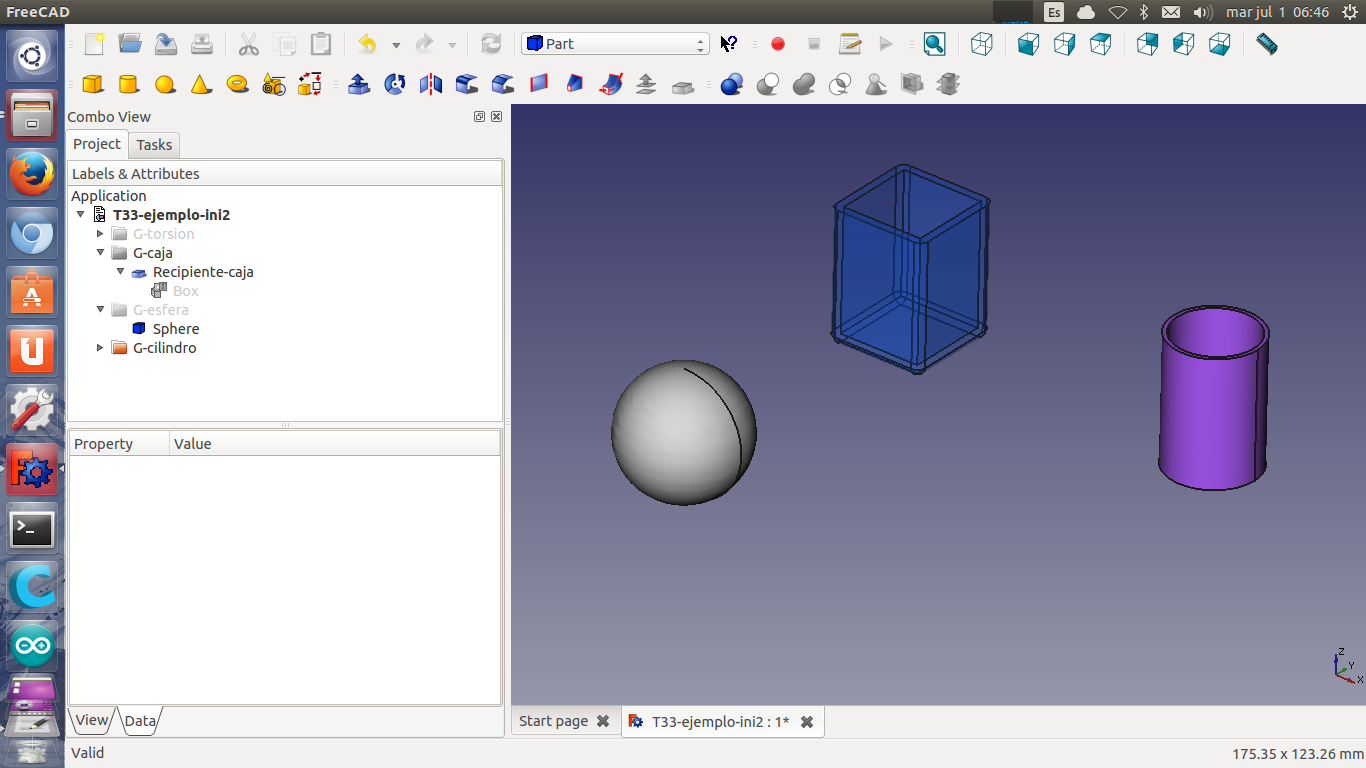Image resolution: width=1366 pixels, height=768 pixels.
Task: Open the Start page document tab
Action: coord(553,721)
